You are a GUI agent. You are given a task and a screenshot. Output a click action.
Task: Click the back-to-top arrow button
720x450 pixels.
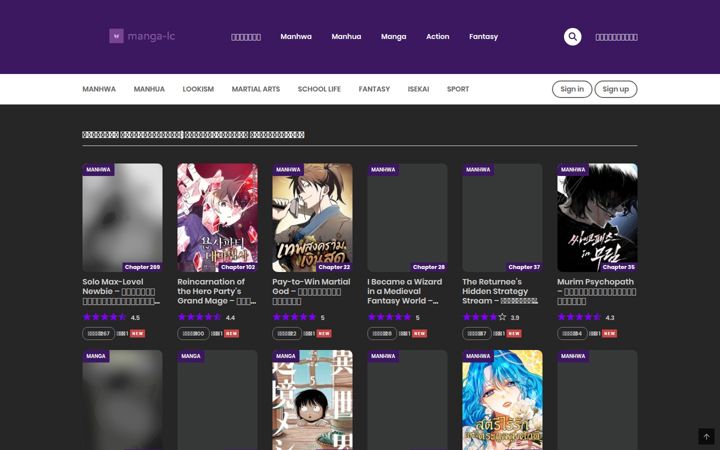[706, 436]
